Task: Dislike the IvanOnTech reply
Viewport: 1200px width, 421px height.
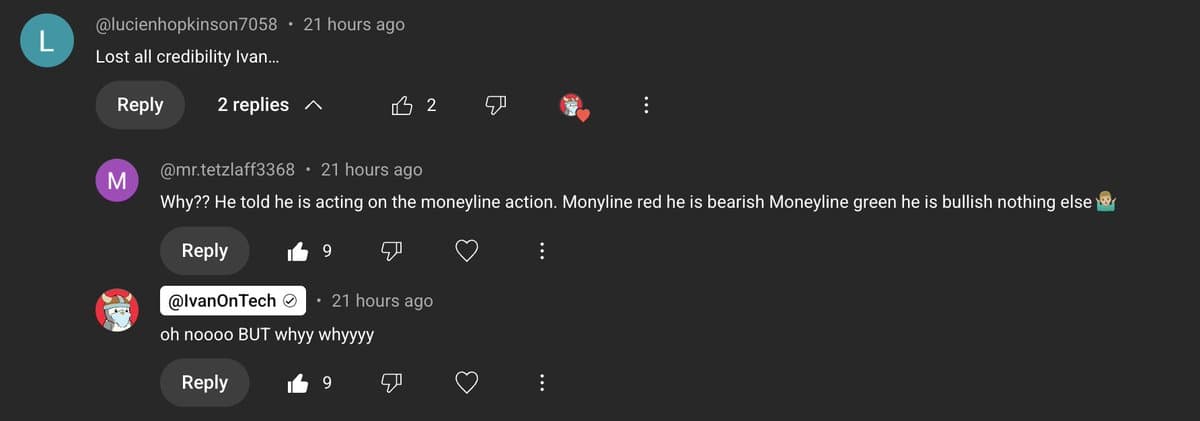Action: (391, 383)
